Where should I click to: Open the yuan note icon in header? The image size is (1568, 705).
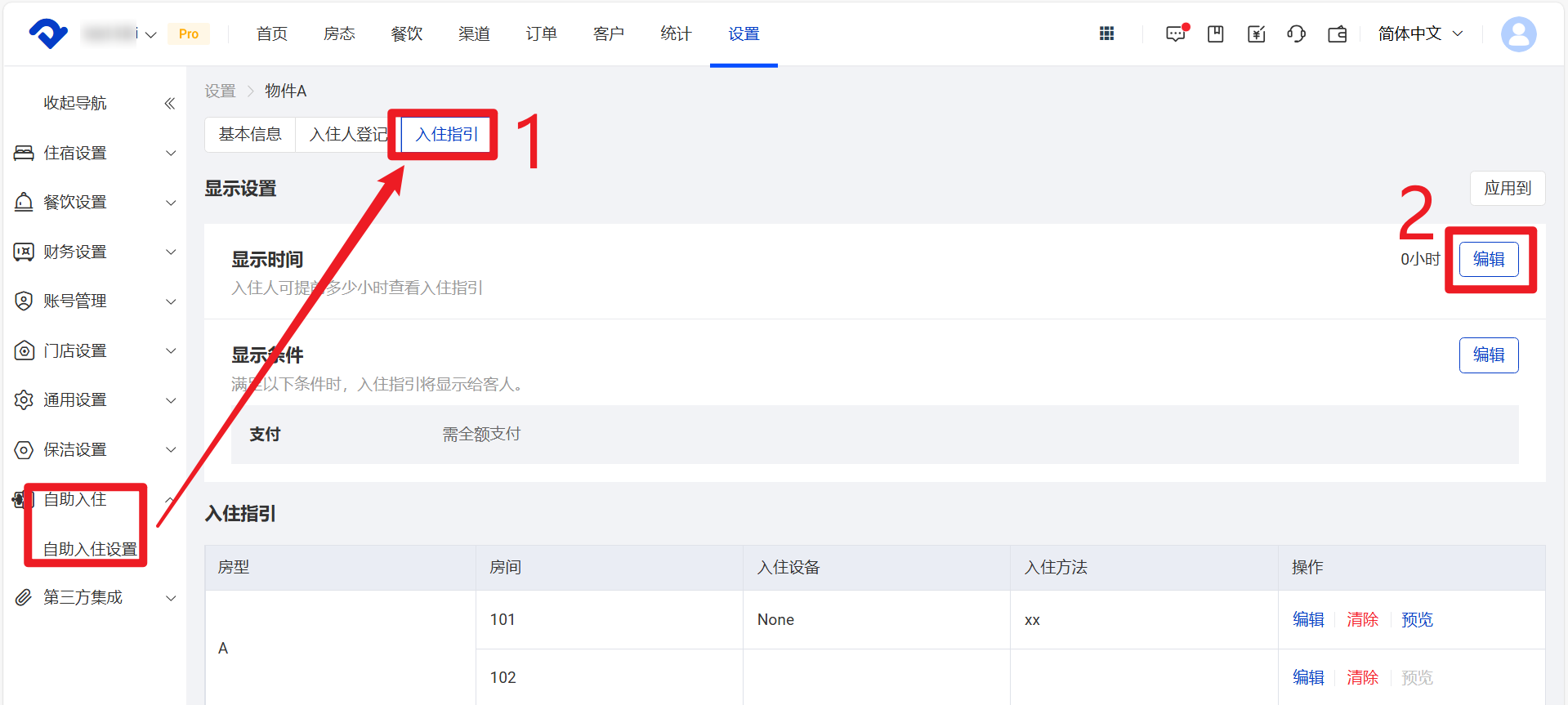(x=1256, y=33)
